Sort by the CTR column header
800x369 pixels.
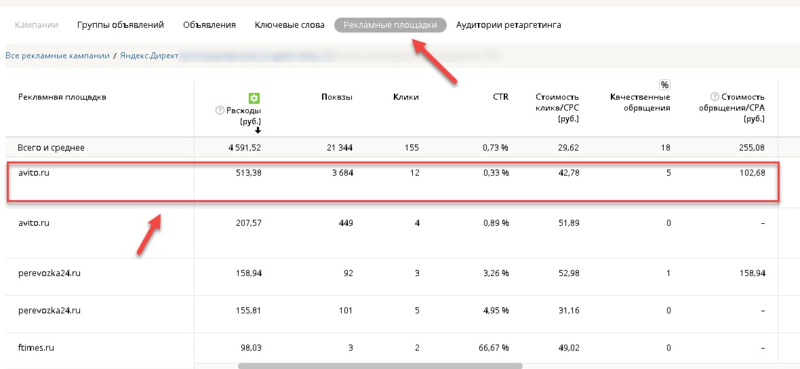[x=501, y=97]
